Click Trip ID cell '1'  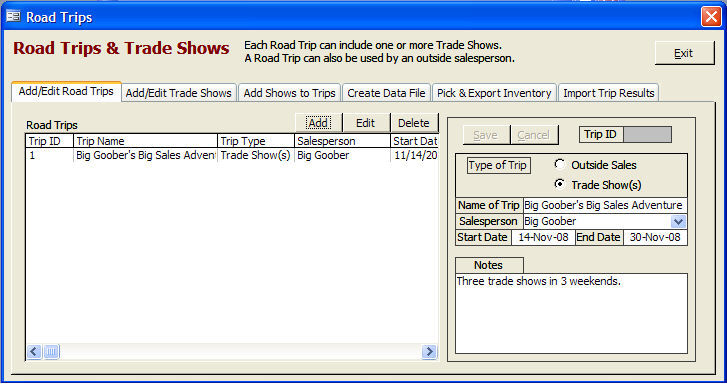50,155
